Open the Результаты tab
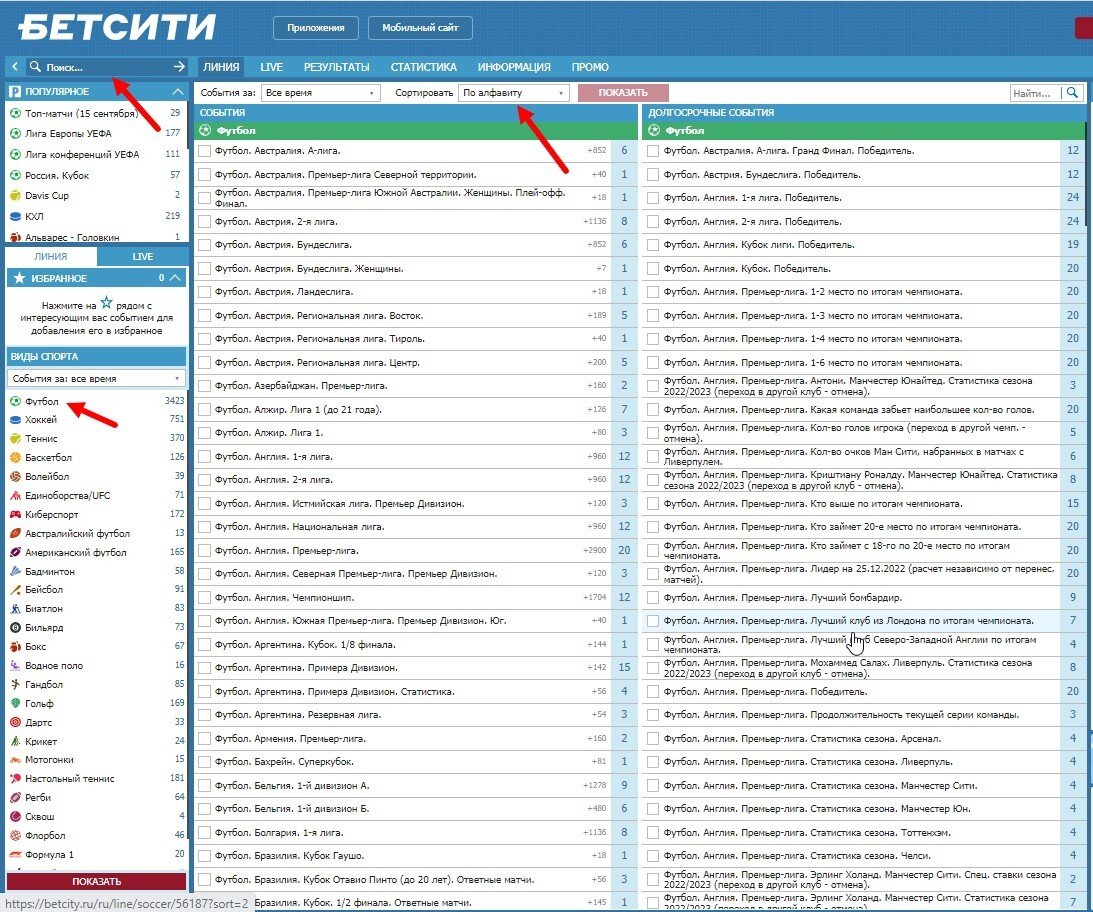1093x912 pixels. [337, 67]
